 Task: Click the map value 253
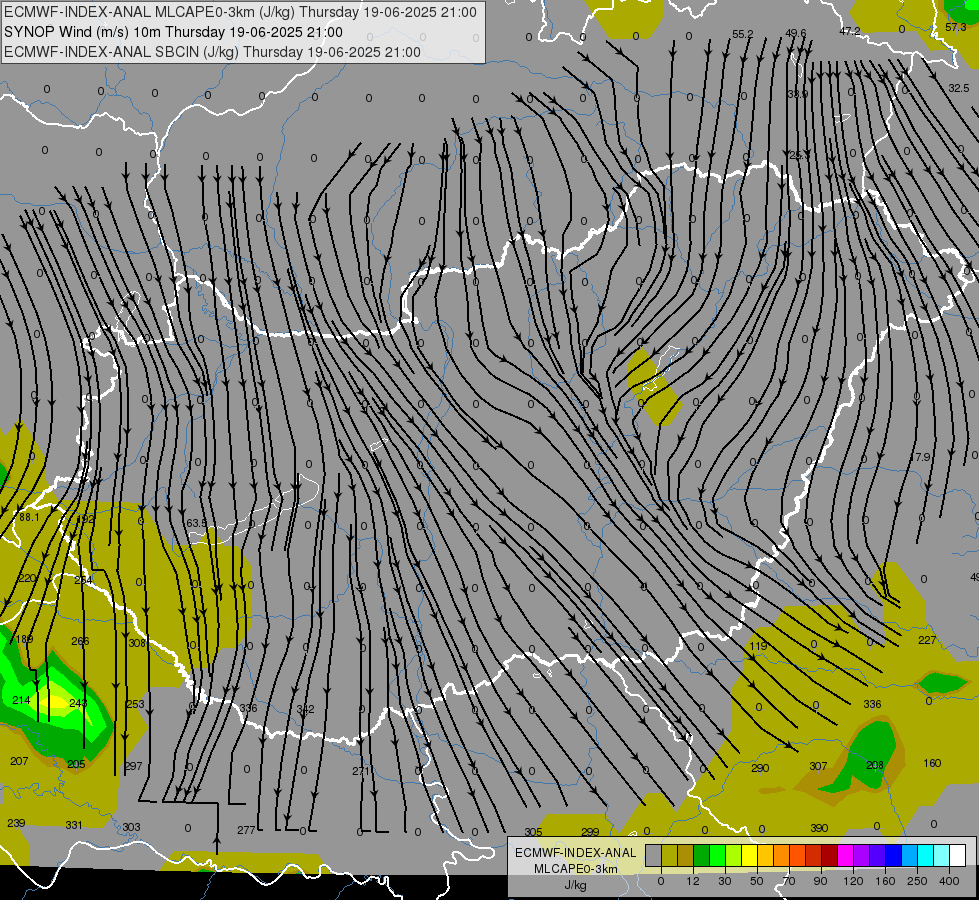(135, 705)
